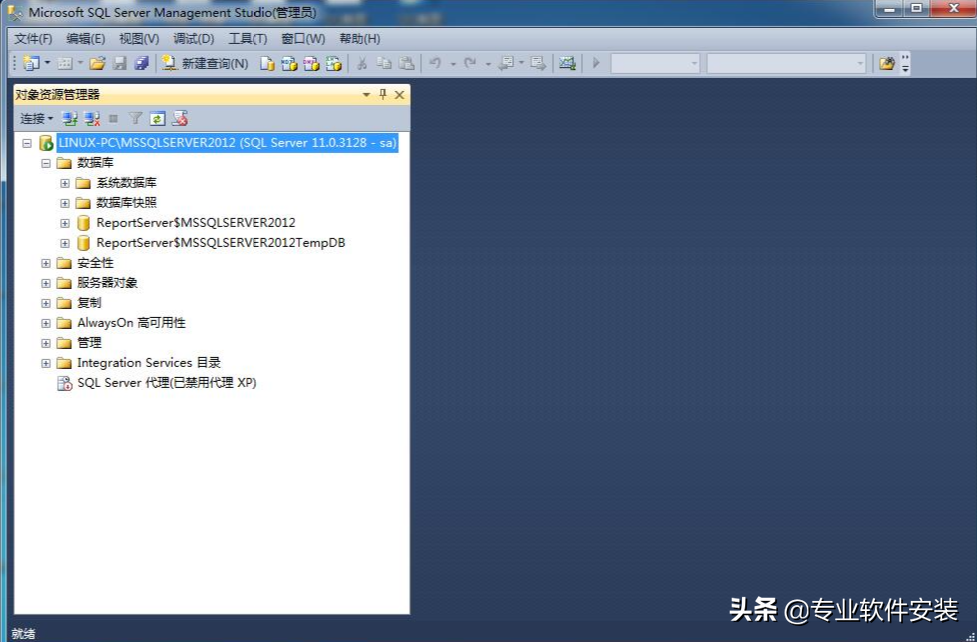The height and width of the screenshot is (642, 977).
Task: Collapse the LINUX-PC\MSSQLSERVER2012 server node
Action: click(27, 143)
